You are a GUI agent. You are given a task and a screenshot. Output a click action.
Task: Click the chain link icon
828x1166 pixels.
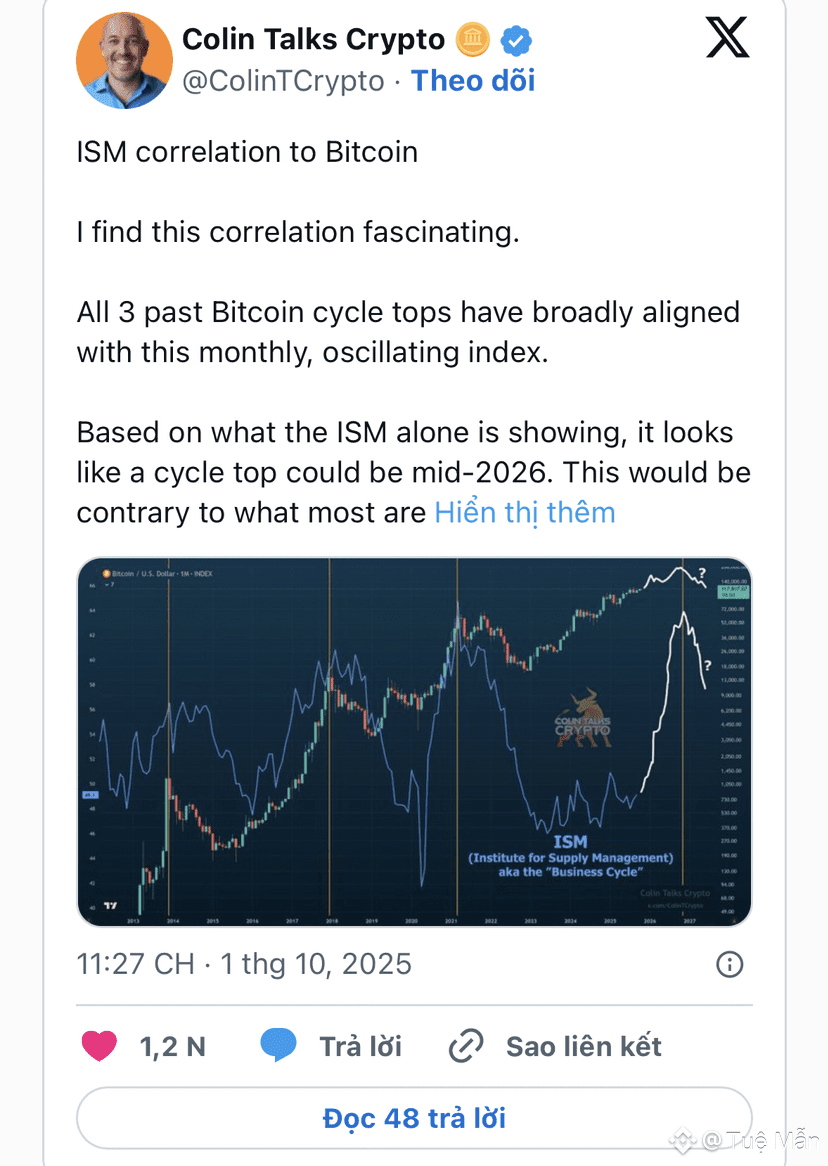[466, 1047]
